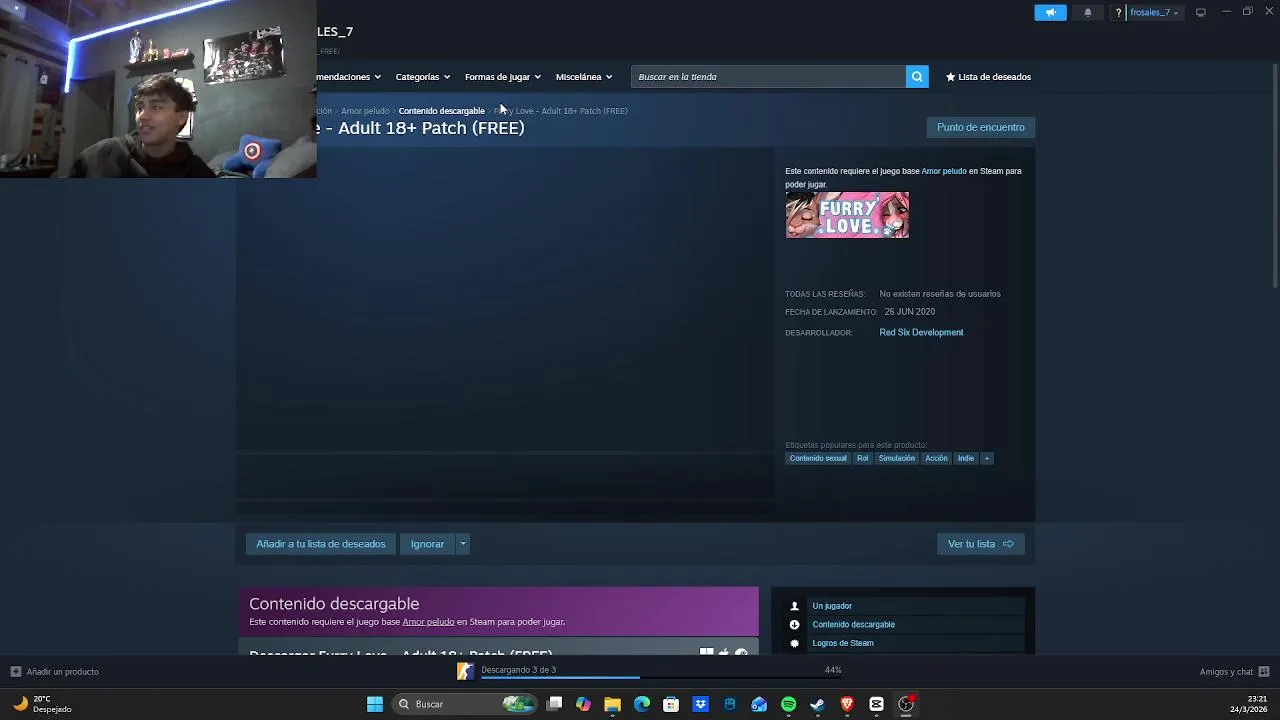Go to Contenido descargable breadcrumb

(441, 111)
